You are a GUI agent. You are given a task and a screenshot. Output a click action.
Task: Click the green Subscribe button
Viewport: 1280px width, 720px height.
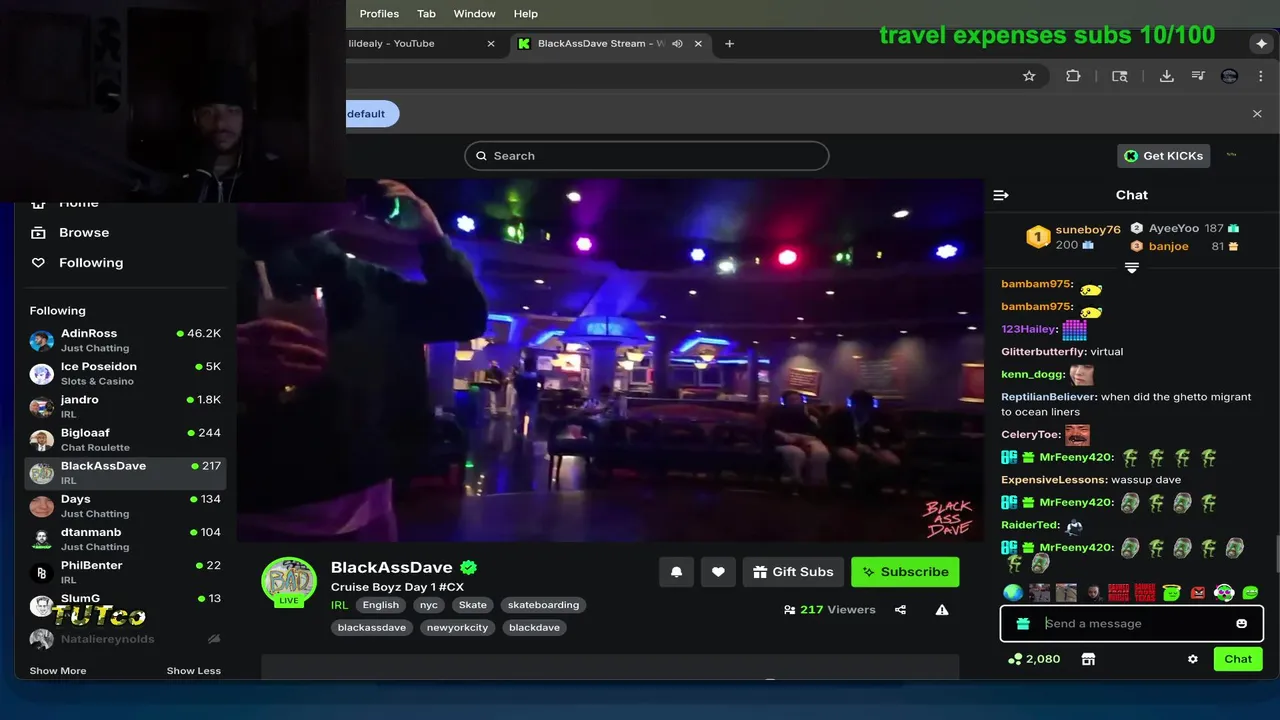[905, 572]
